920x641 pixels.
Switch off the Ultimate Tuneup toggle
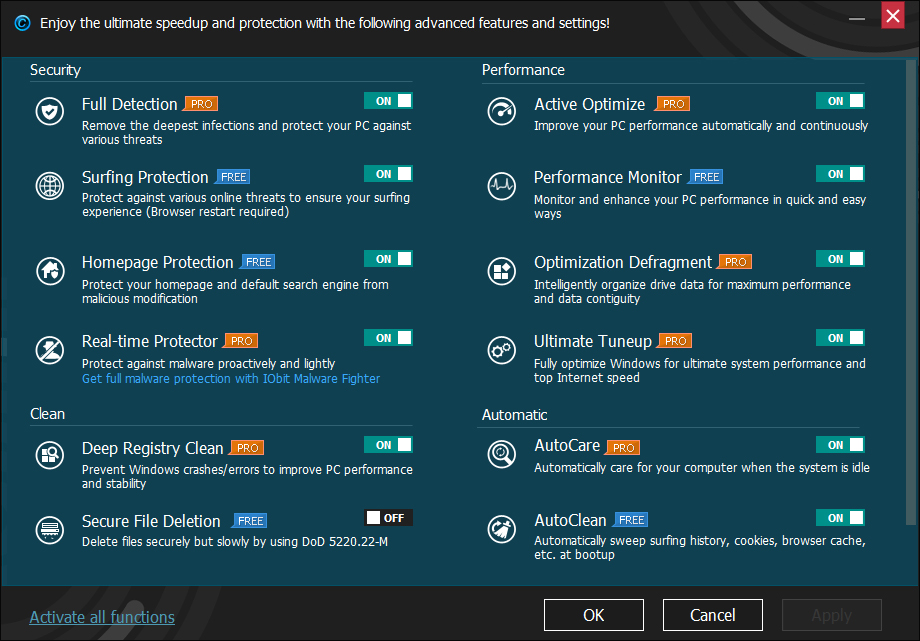tap(840, 338)
